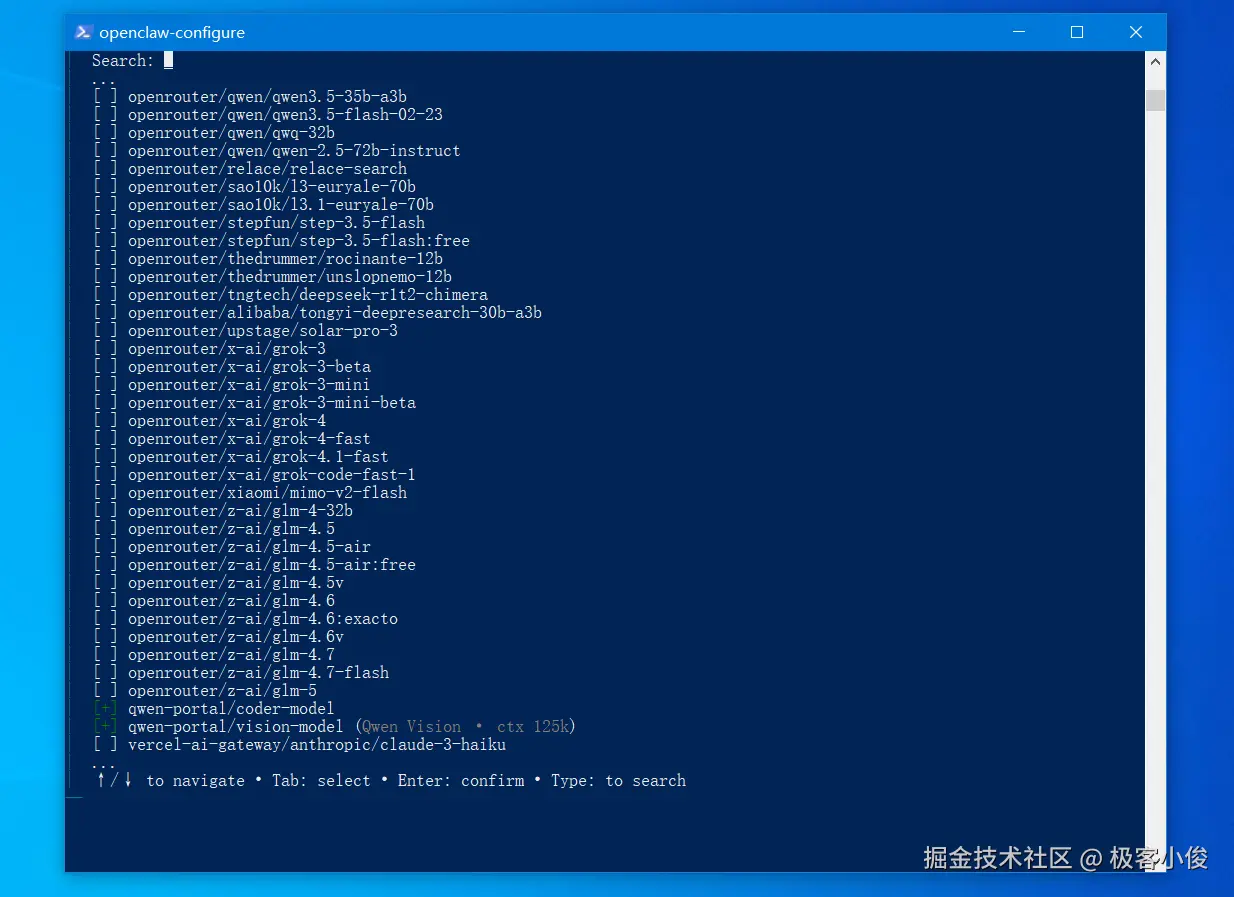Uncheck the qwen-portal/coder-model checkbox

[x=105, y=709]
